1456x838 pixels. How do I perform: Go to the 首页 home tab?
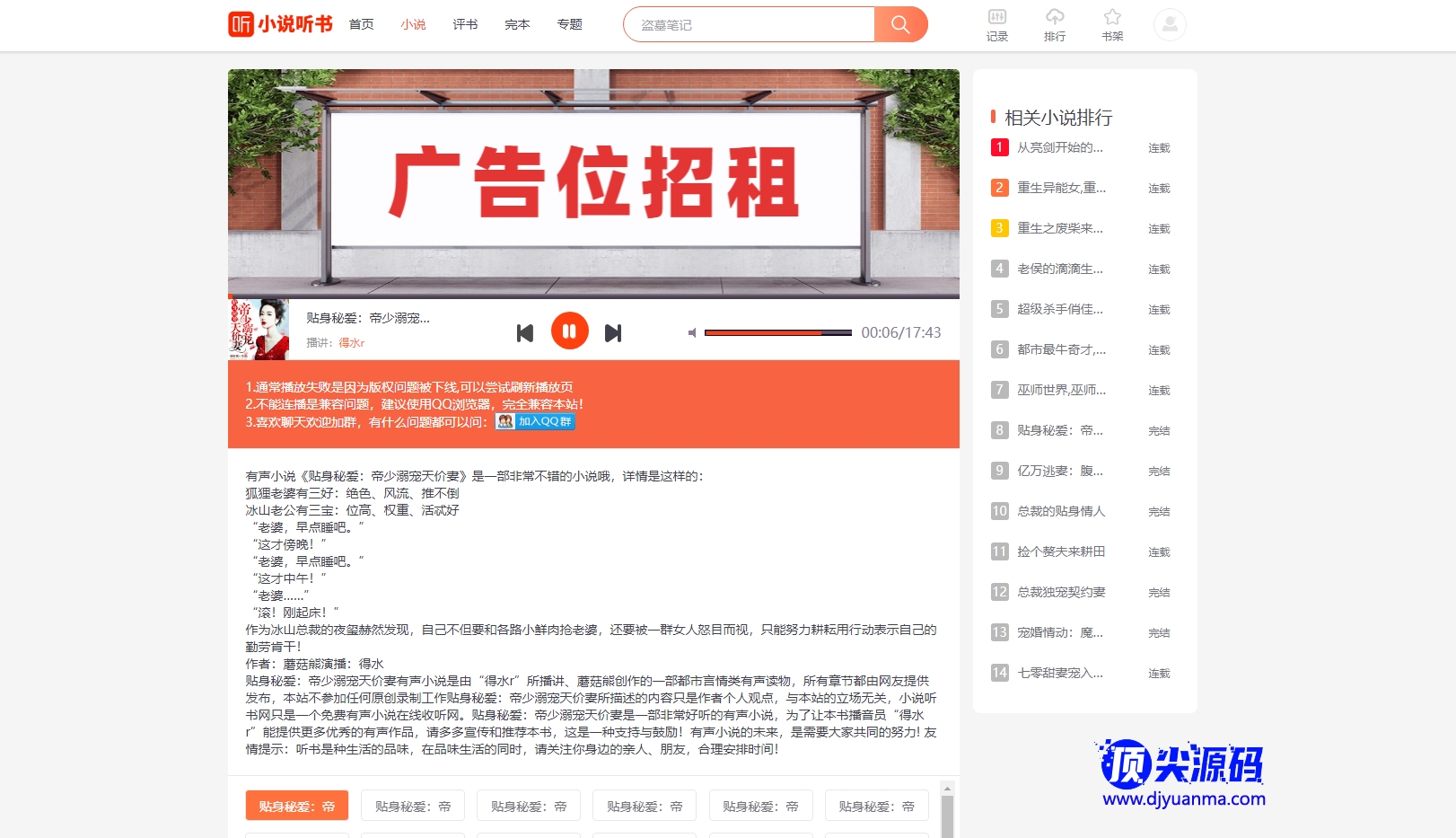click(361, 24)
